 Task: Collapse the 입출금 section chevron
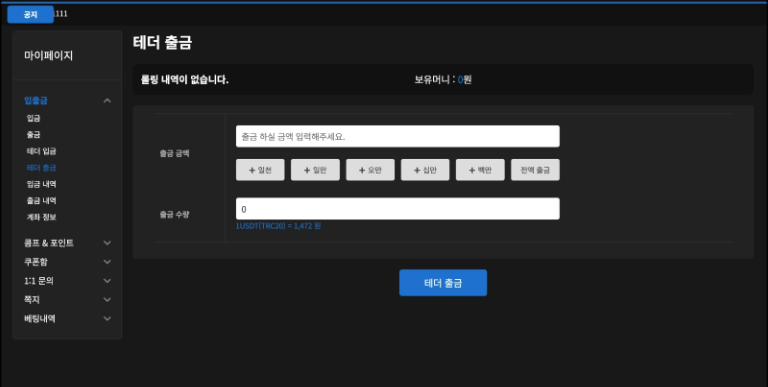107,101
